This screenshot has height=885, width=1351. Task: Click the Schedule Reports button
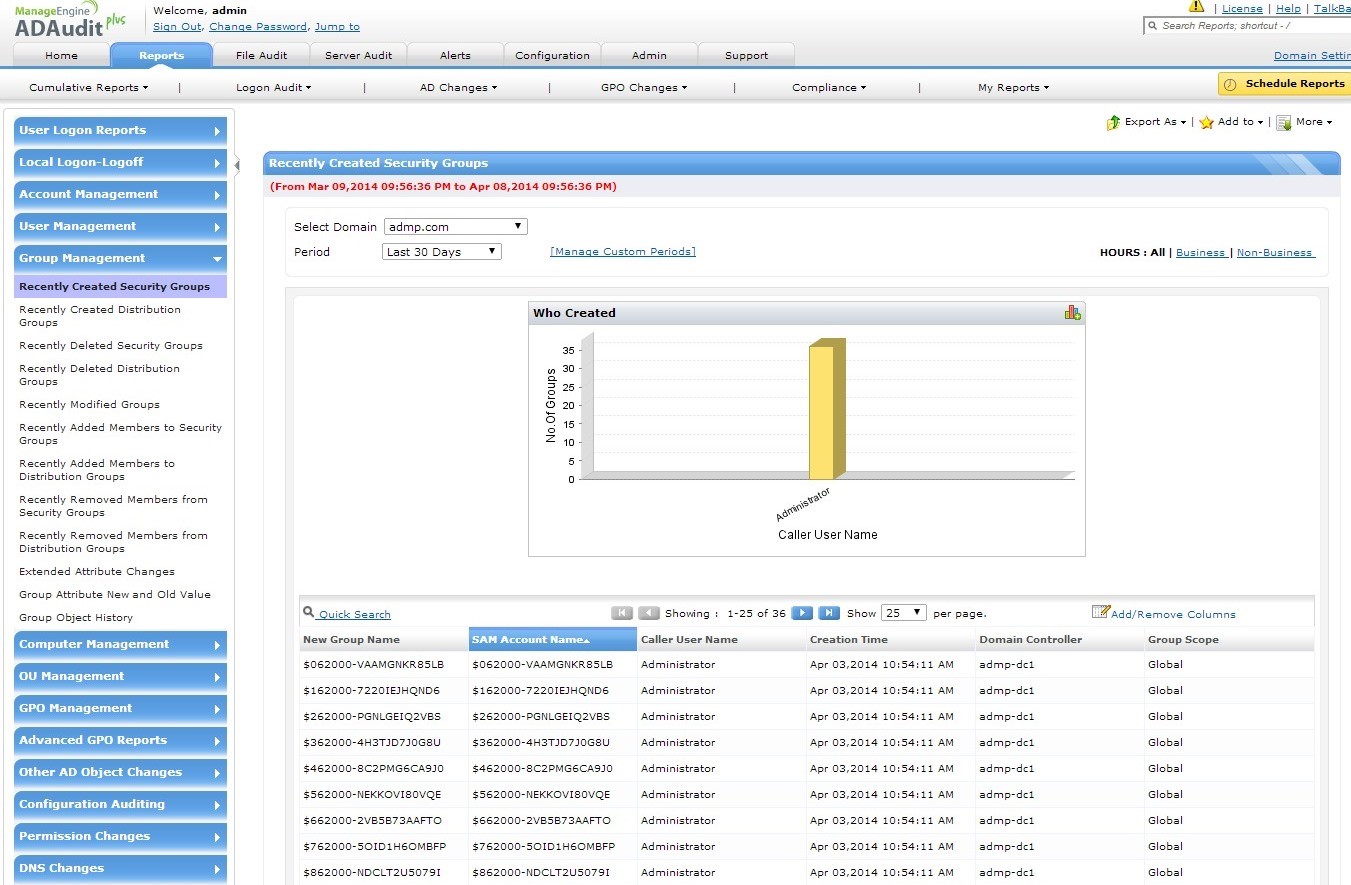click(x=1284, y=84)
